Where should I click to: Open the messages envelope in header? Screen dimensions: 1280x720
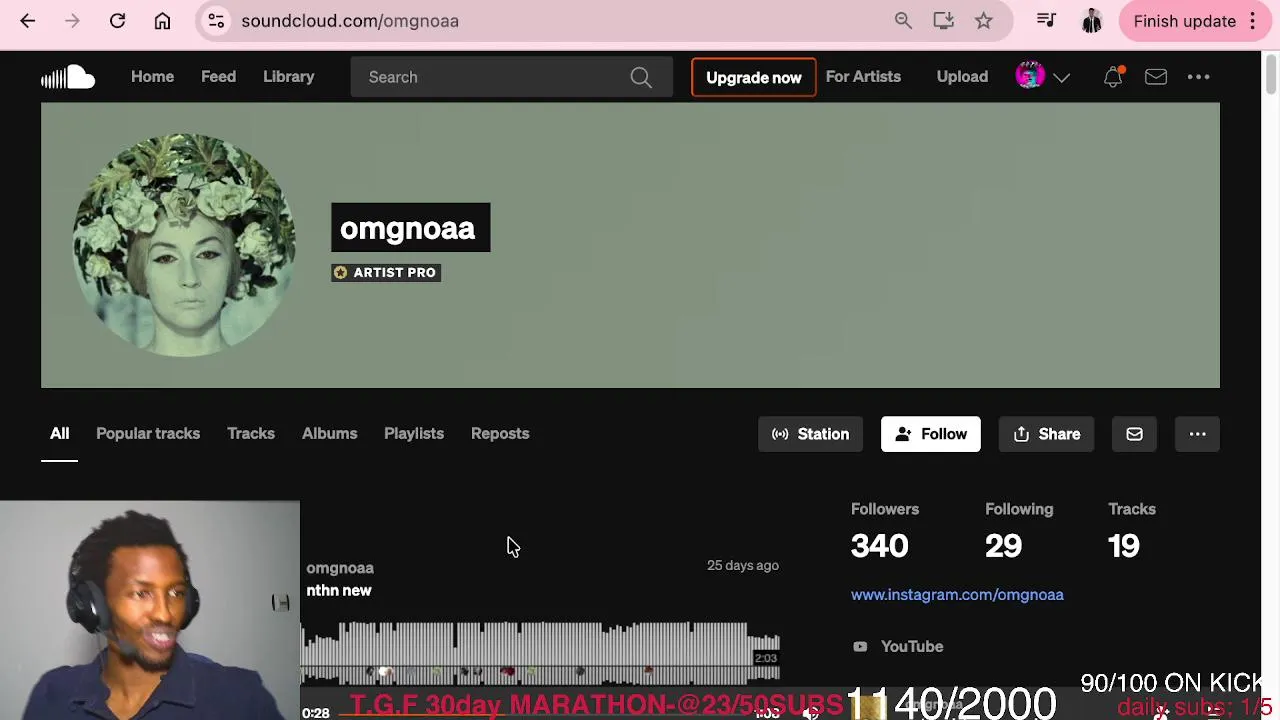click(x=1156, y=77)
